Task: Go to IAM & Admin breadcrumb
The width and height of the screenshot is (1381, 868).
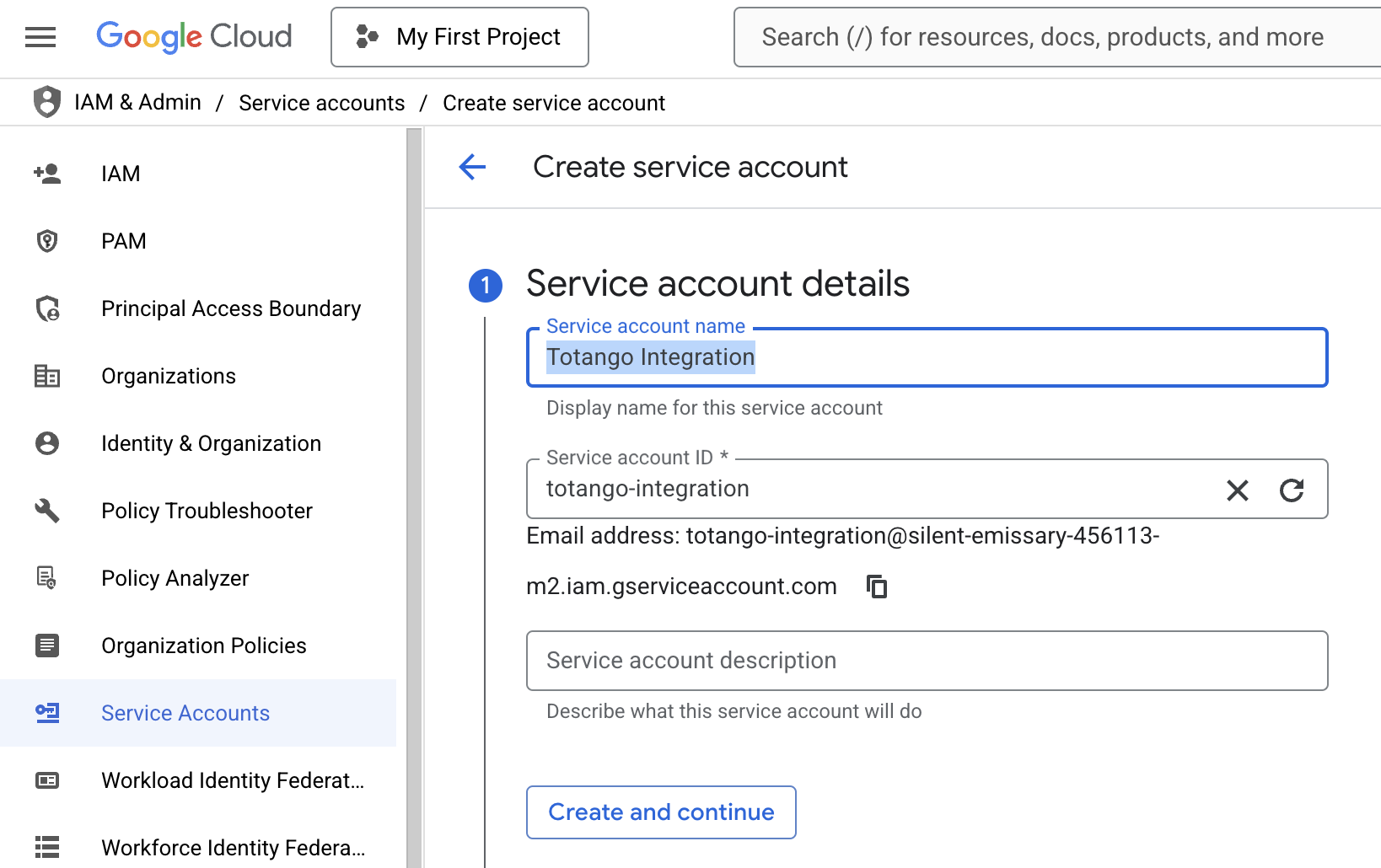Action: tap(137, 102)
